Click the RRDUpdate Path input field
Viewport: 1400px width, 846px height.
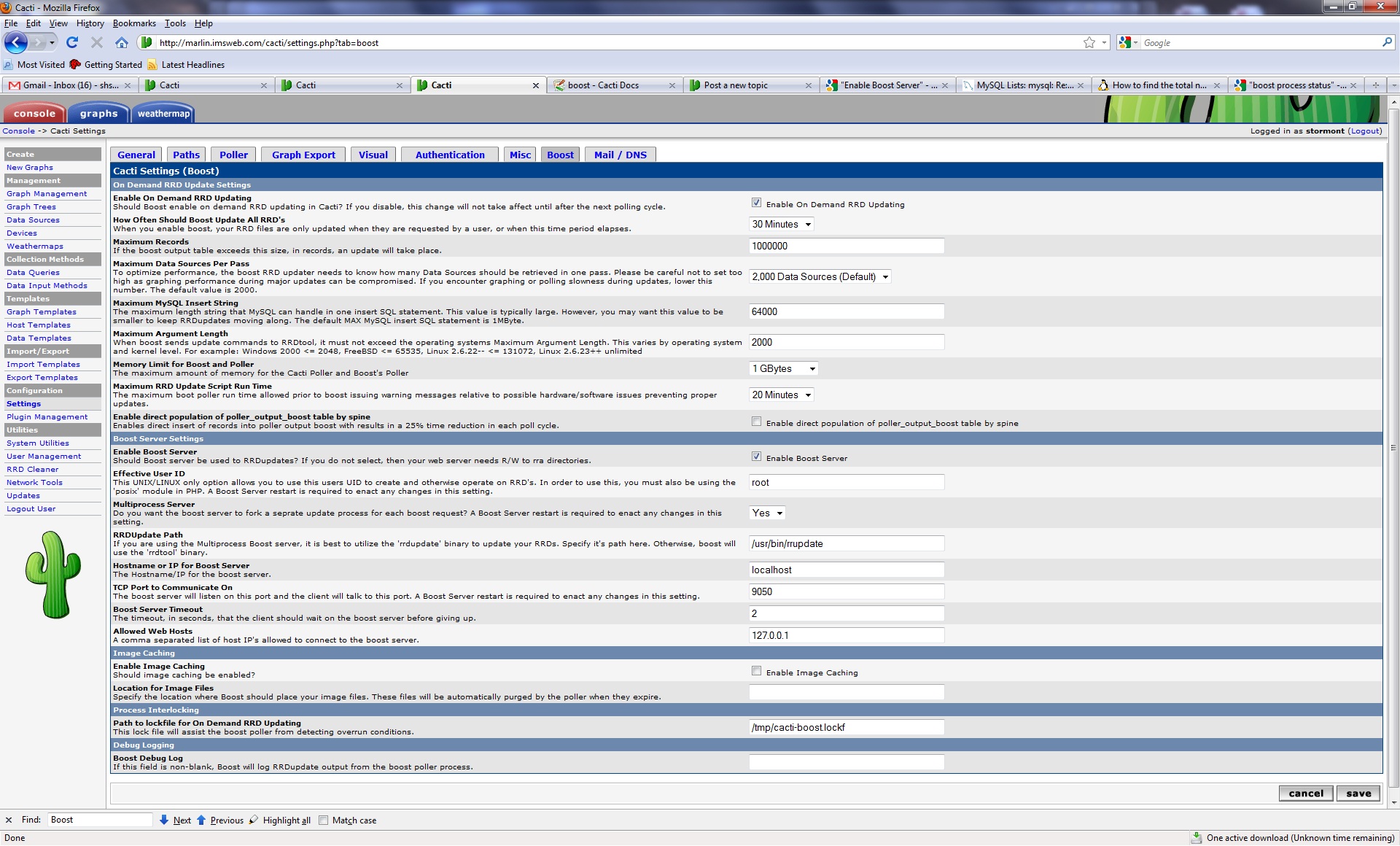click(x=847, y=543)
